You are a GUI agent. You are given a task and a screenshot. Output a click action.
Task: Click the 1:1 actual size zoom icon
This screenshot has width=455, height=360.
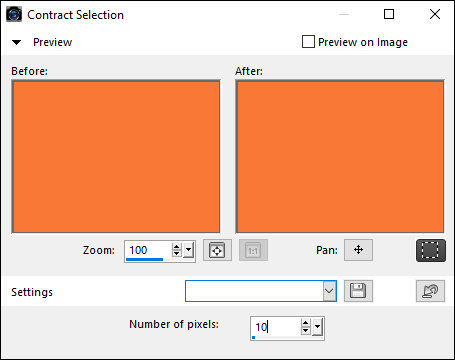pos(253,250)
